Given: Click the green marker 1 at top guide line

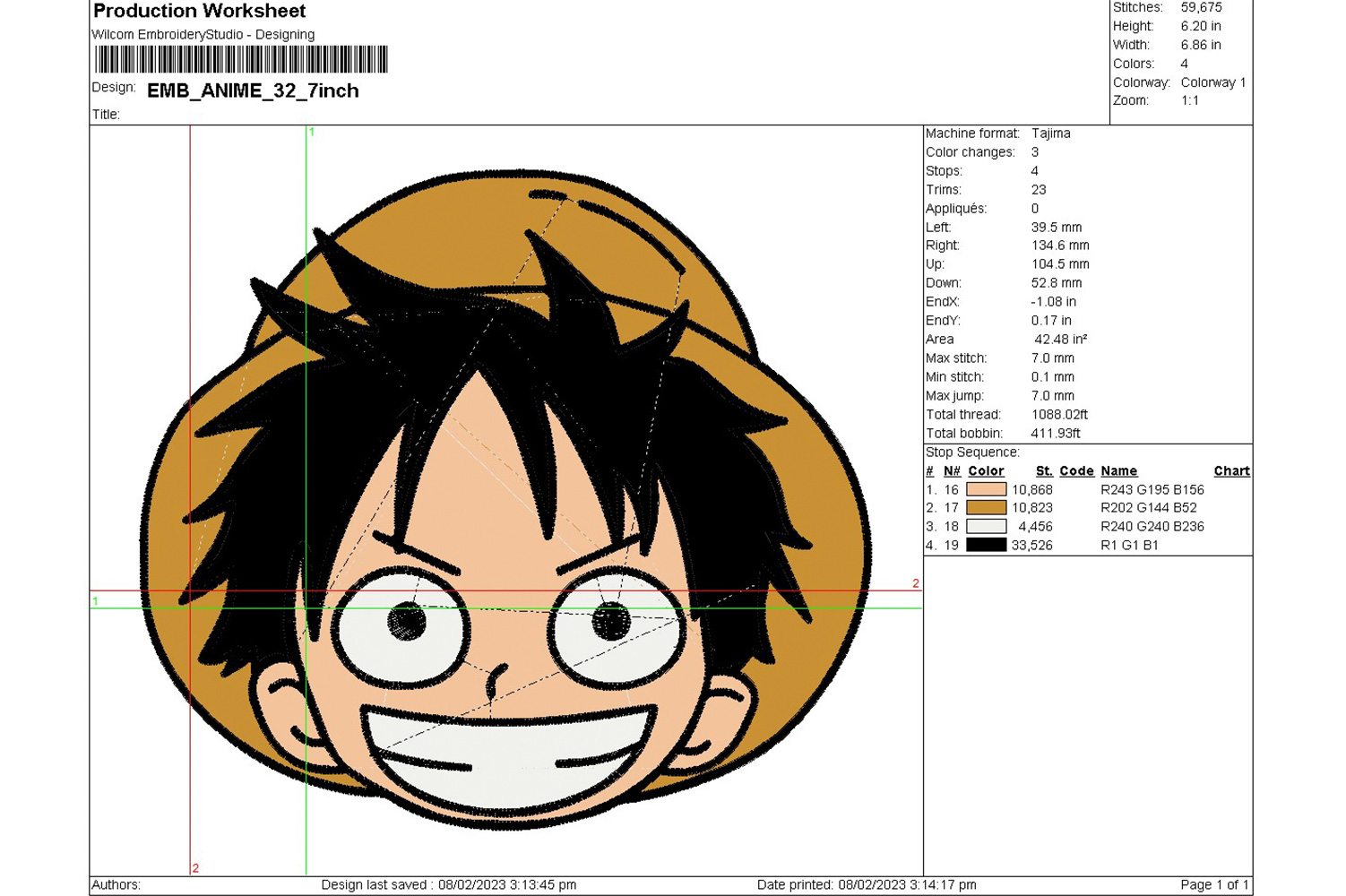Looking at the screenshot, I should [x=311, y=132].
